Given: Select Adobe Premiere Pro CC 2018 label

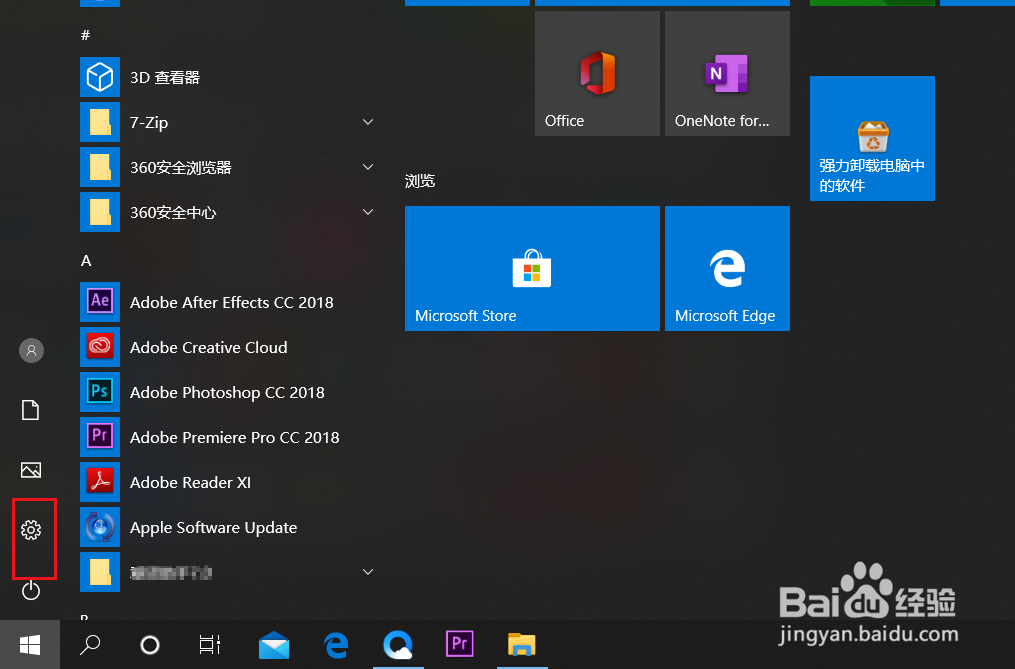Looking at the screenshot, I should tap(234, 438).
